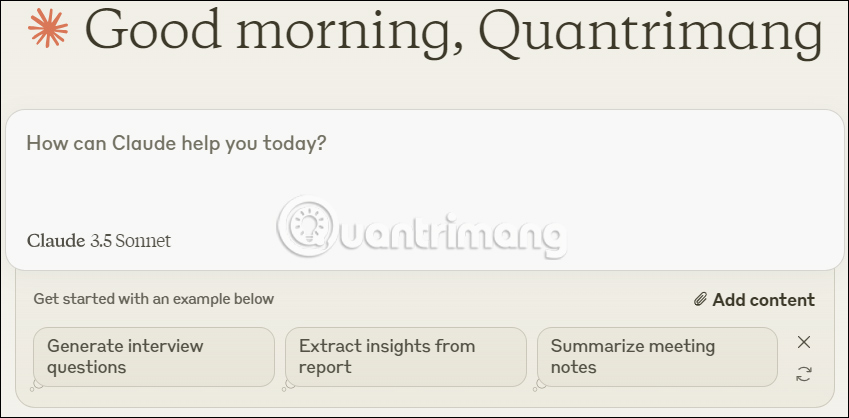Click the "Get started with an example below" text
The width and height of the screenshot is (849, 418).
click(153, 299)
